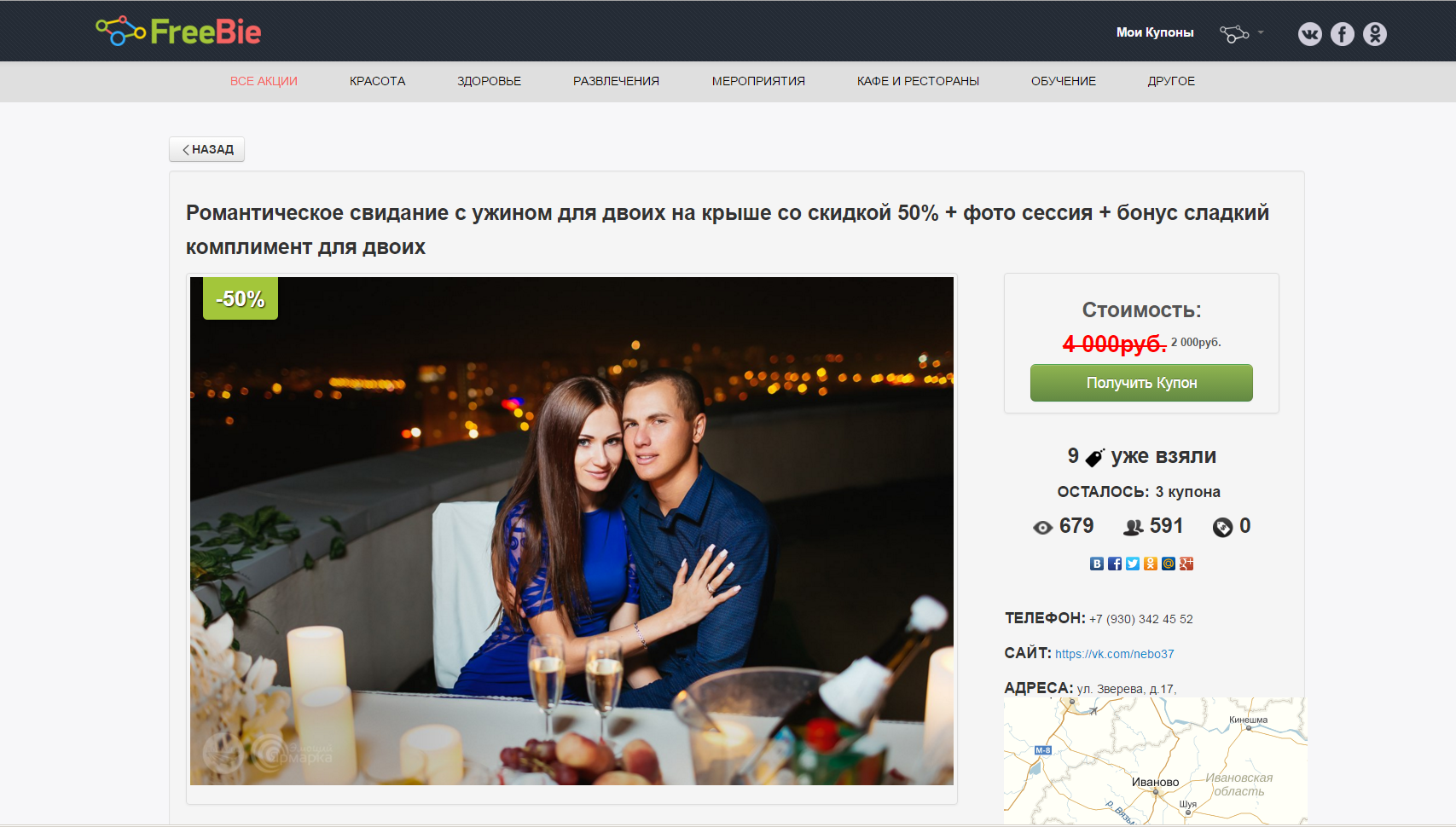Screen dimensions: 1456x827
Task: Open the VK profile icon in header
Action: tap(1311, 34)
